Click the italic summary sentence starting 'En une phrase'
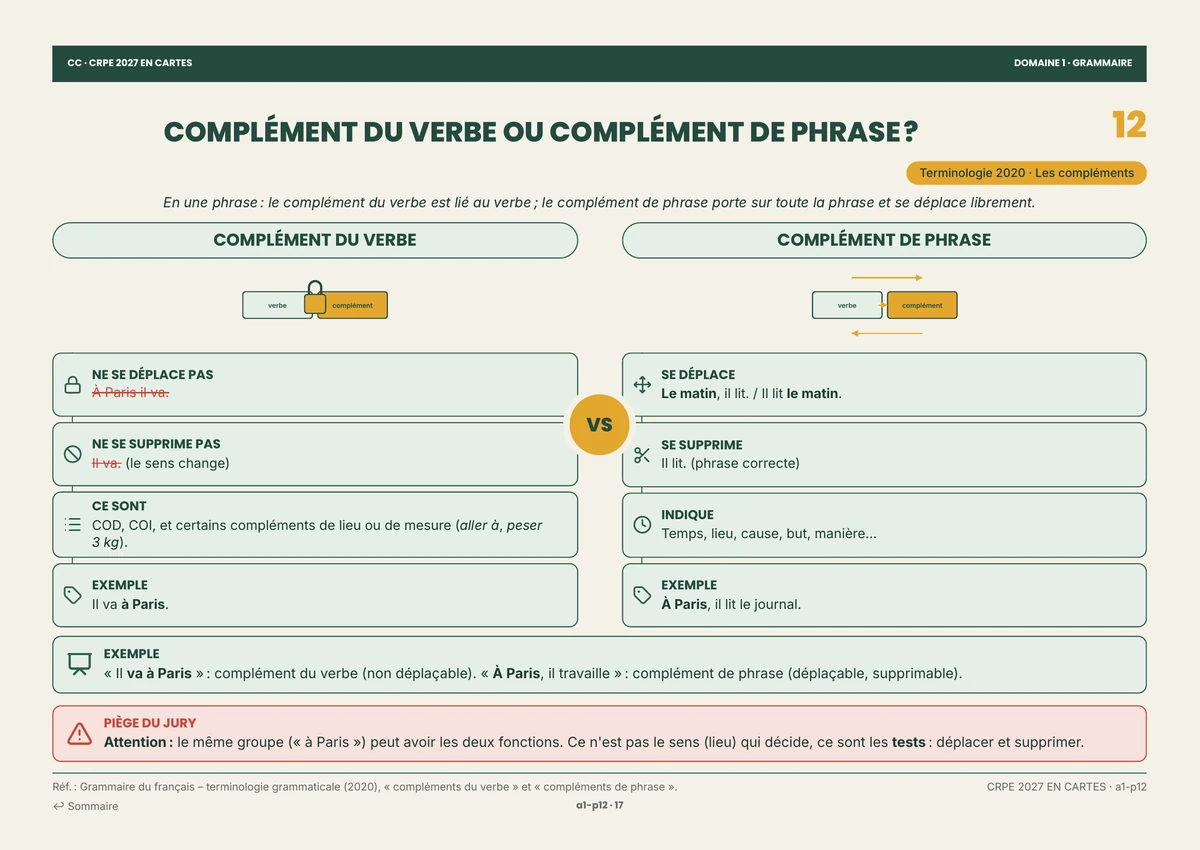The height and width of the screenshot is (850, 1200). tap(599, 202)
